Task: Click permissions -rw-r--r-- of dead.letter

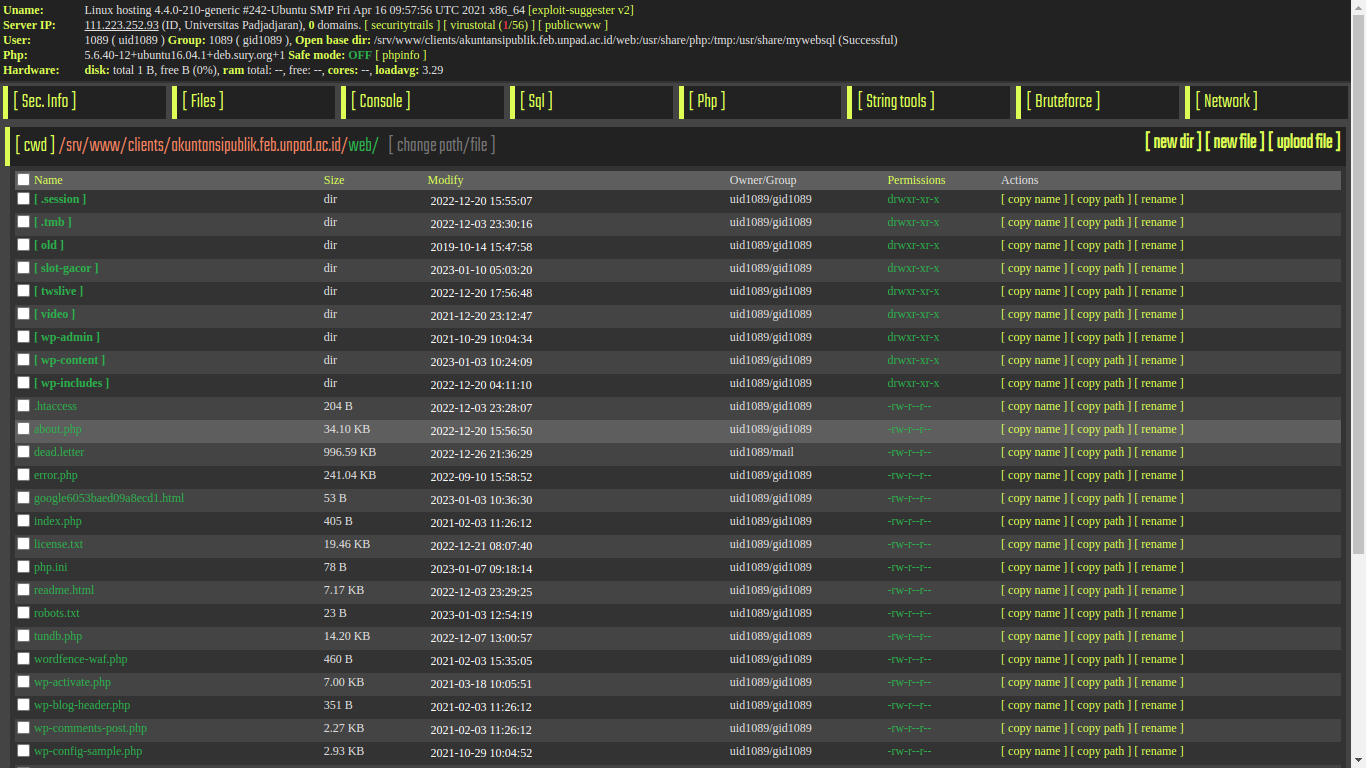Action: click(x=909, y=452)
